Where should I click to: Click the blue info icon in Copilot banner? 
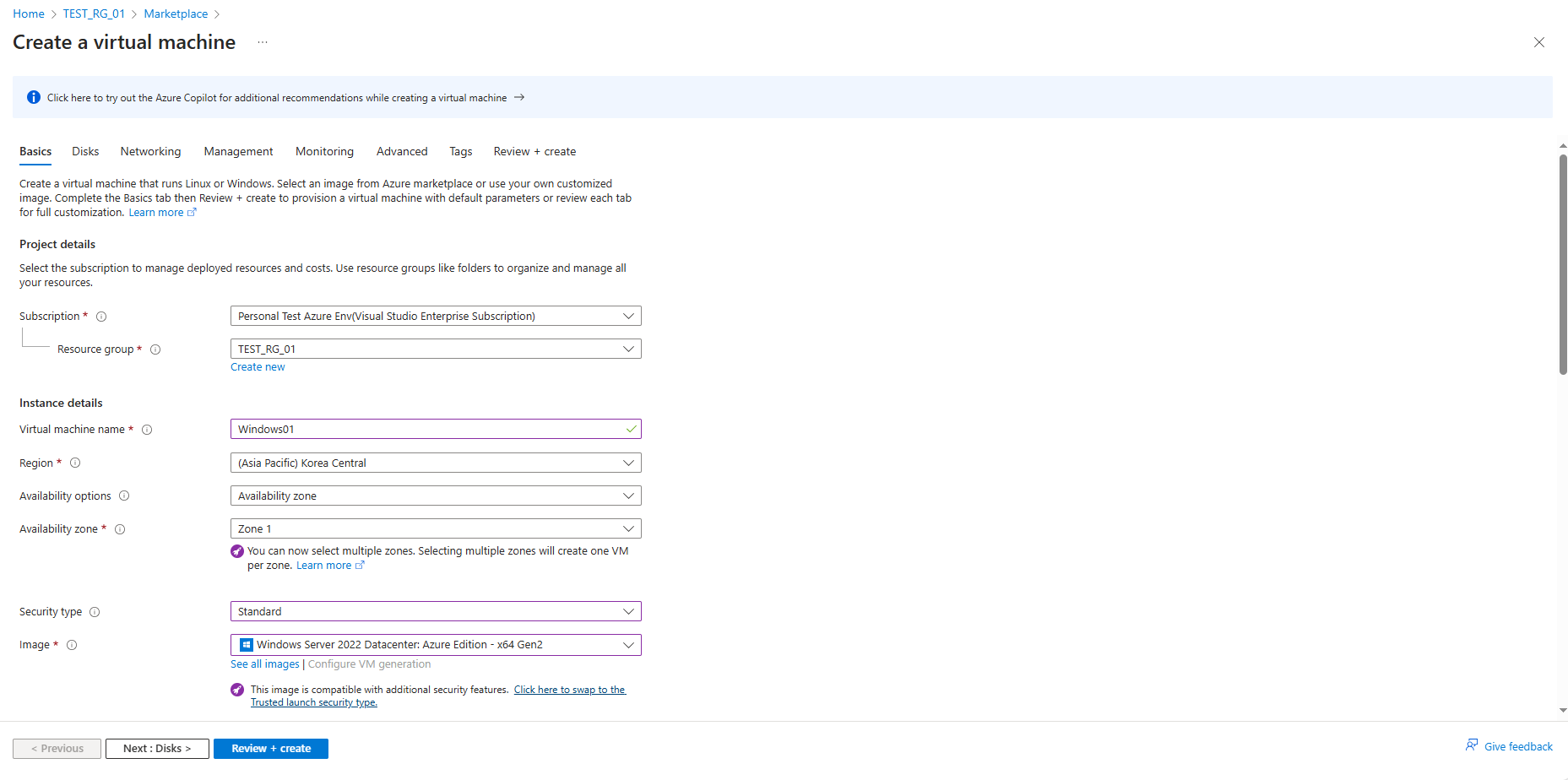[x=34, y=97]
